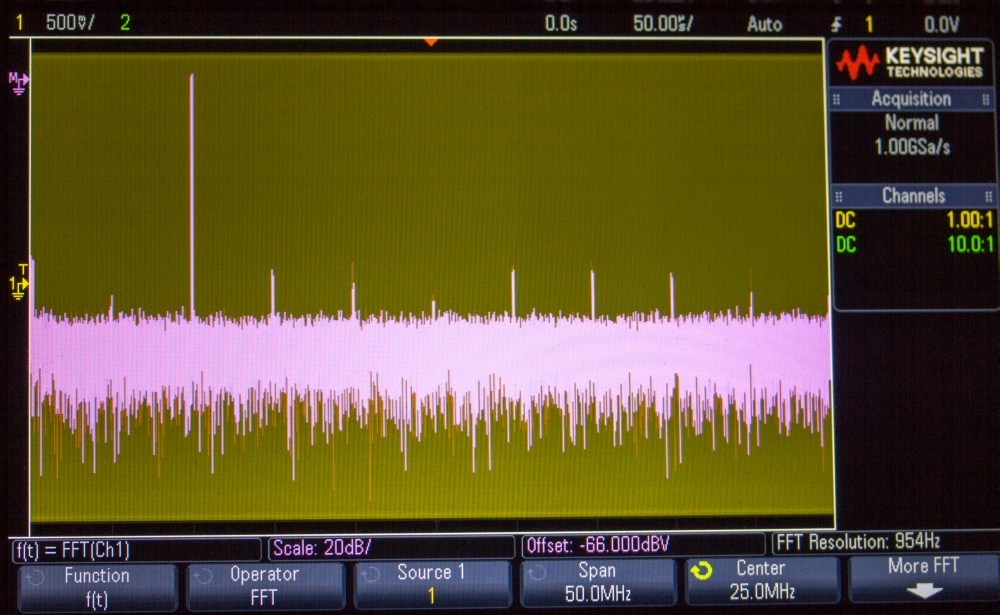Click Acquisition panel left grip icon
Viewport: 1000px width, 615px height.
tap(837, 100)
